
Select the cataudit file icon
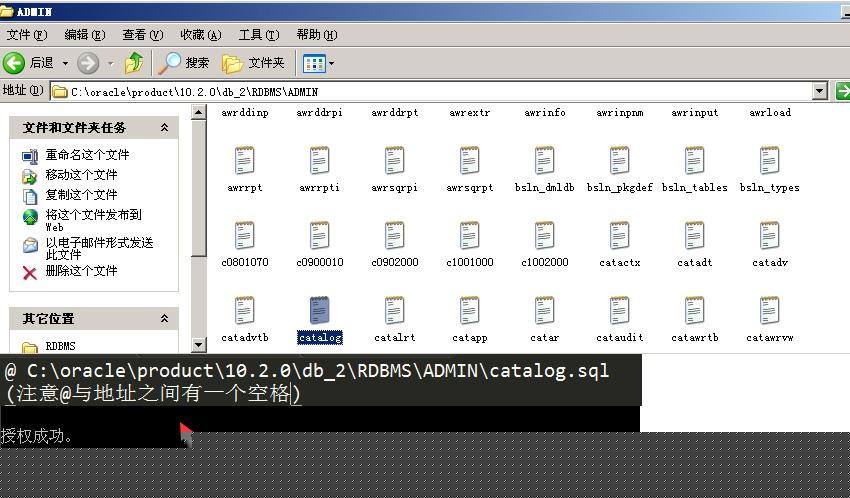click(620, 311)
